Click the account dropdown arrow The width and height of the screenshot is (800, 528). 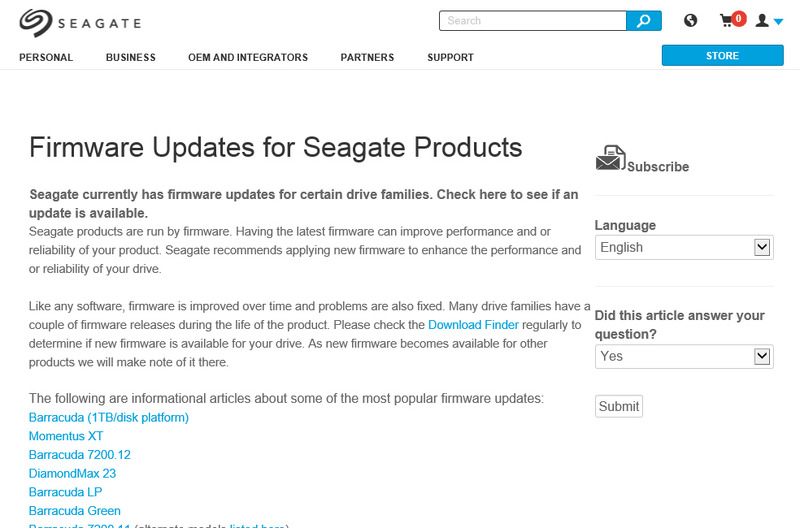pos(778,22)
